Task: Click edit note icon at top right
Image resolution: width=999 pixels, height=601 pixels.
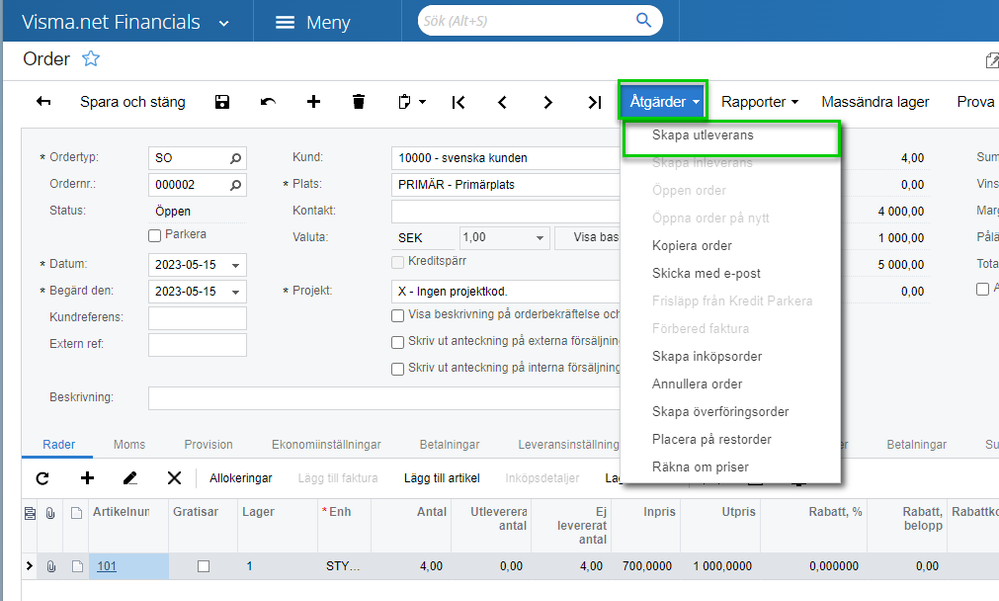Action: click(x=992, y=60)
